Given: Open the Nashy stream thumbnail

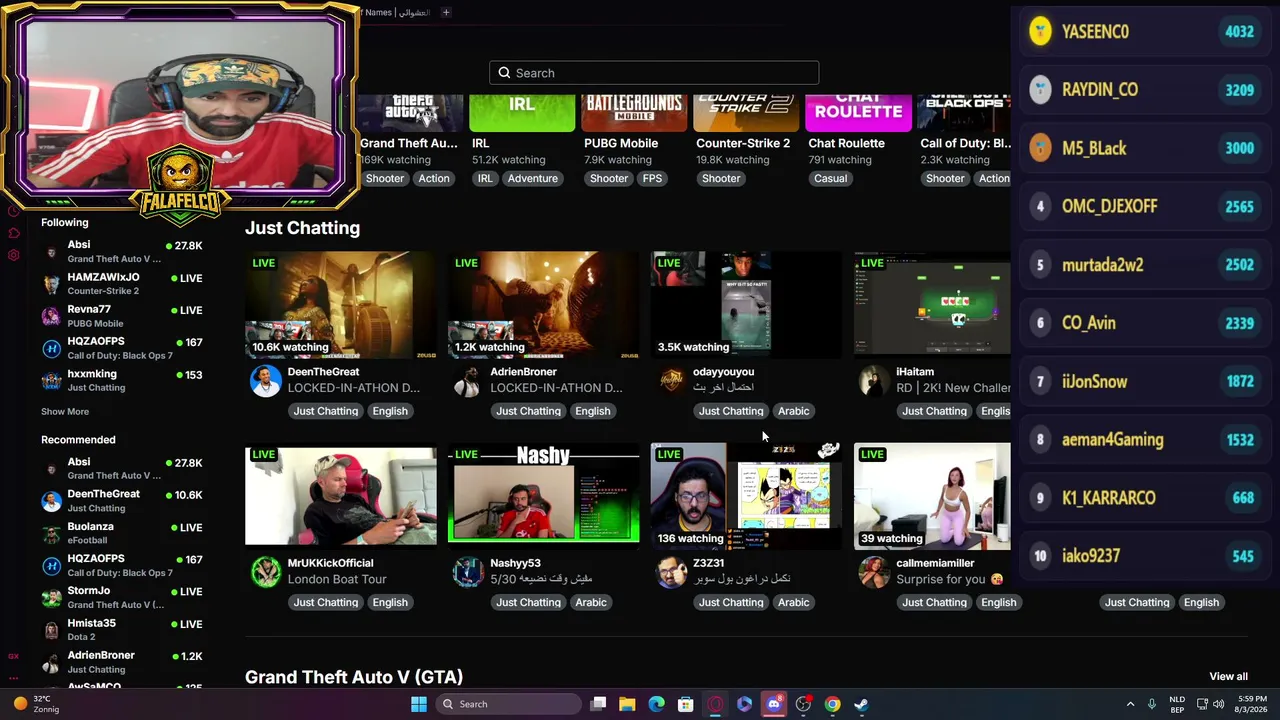Looking at the screenshot, I should [x=544, y=496].
